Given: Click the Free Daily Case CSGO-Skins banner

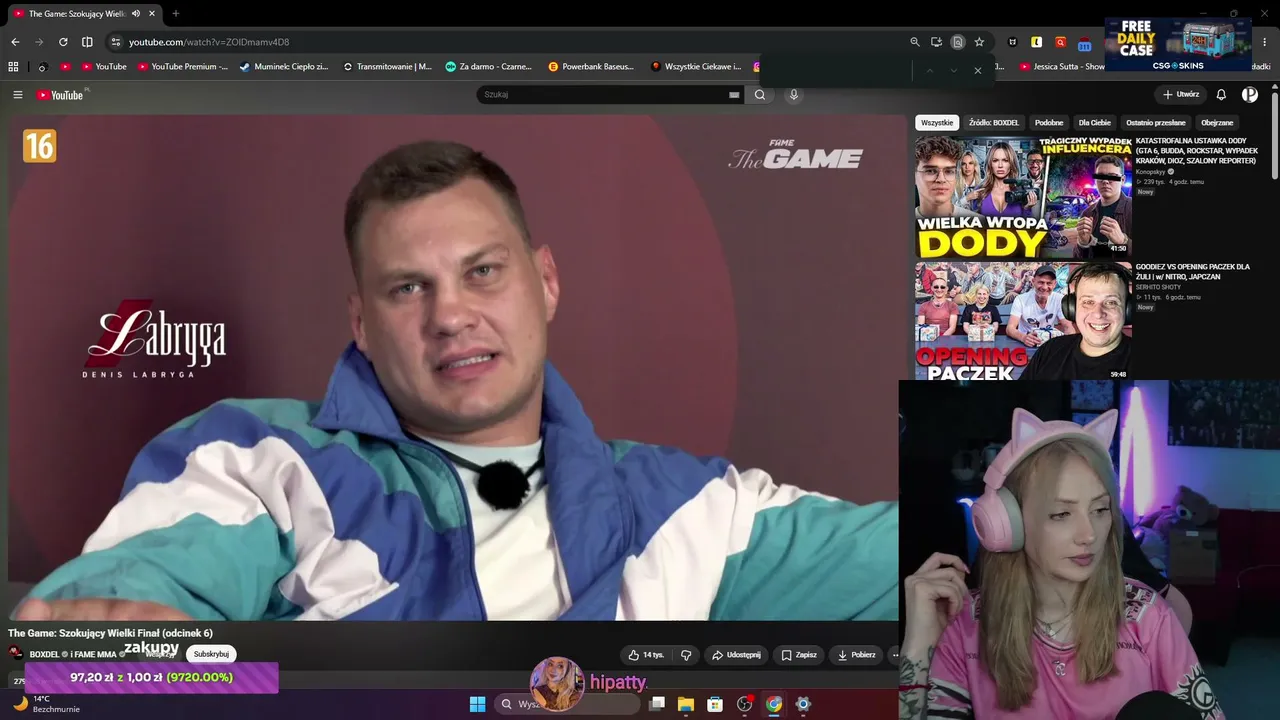Looking at the screenshot, I should point(1178,44).
